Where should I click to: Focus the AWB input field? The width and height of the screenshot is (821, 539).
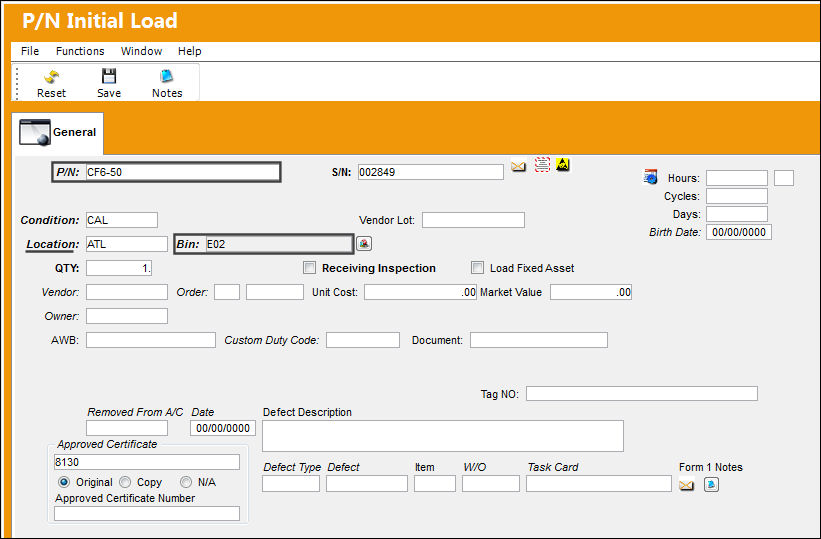point(151,340)
